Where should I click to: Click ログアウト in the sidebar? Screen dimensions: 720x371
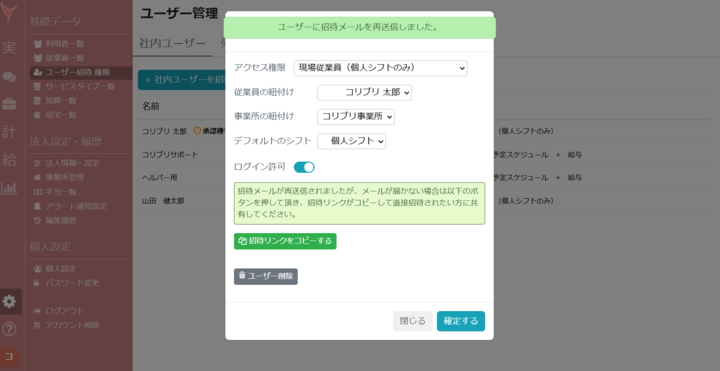(59, 311)
